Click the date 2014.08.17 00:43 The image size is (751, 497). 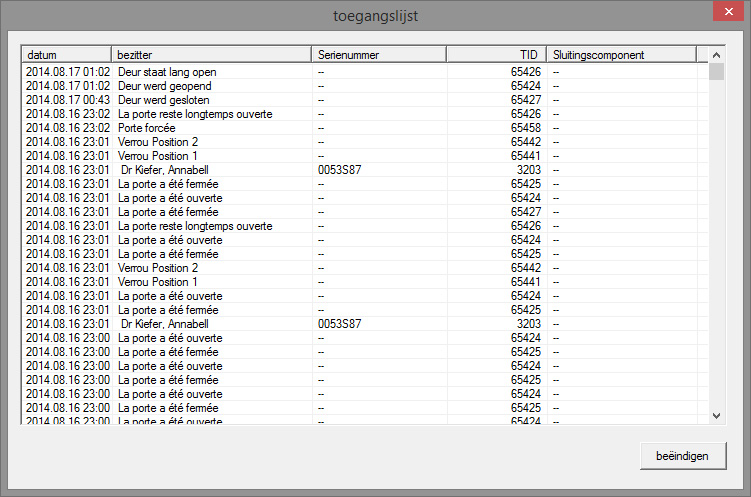pos(67,100)
